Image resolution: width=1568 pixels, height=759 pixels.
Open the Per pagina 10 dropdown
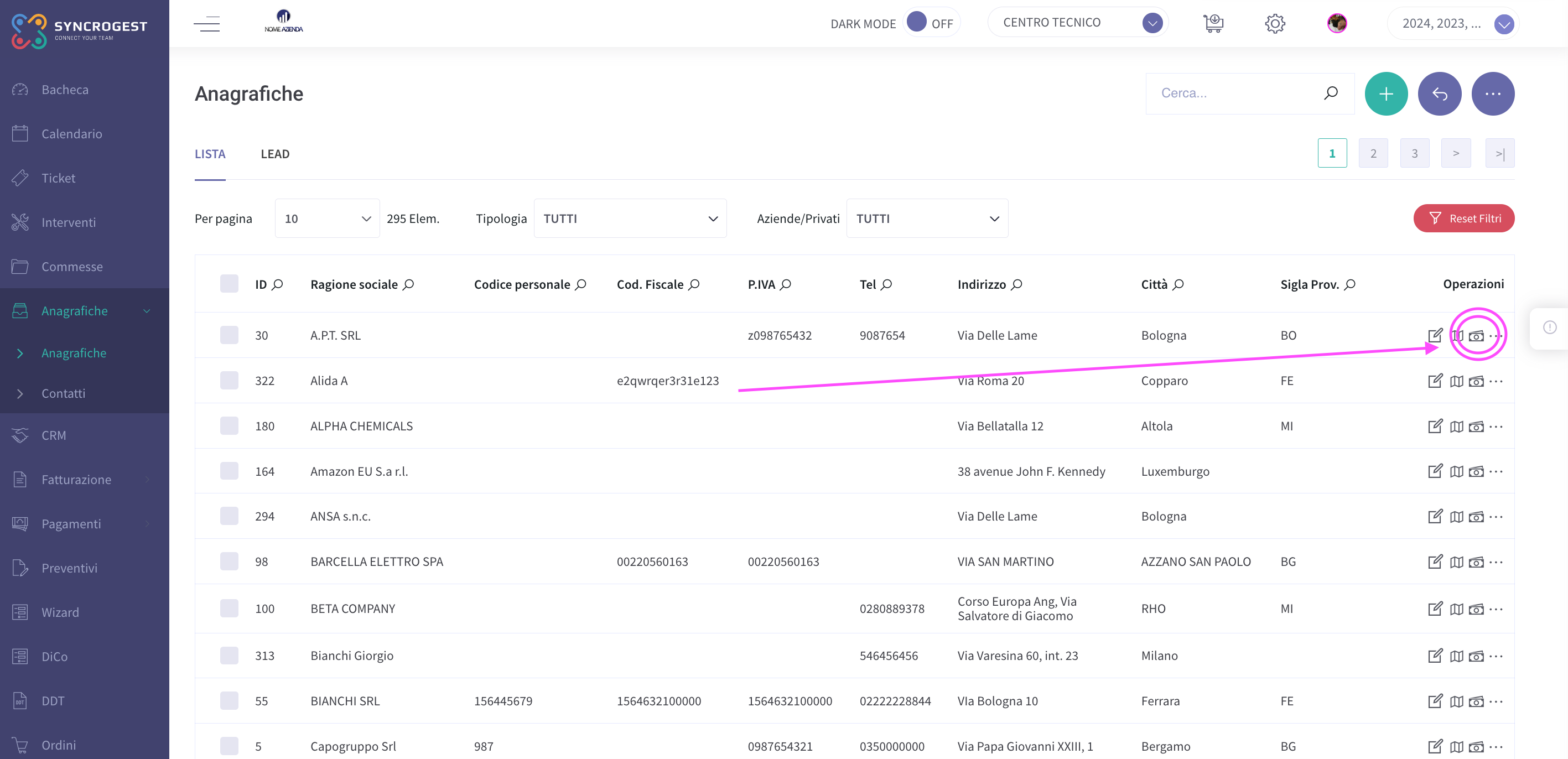point(327,219)
